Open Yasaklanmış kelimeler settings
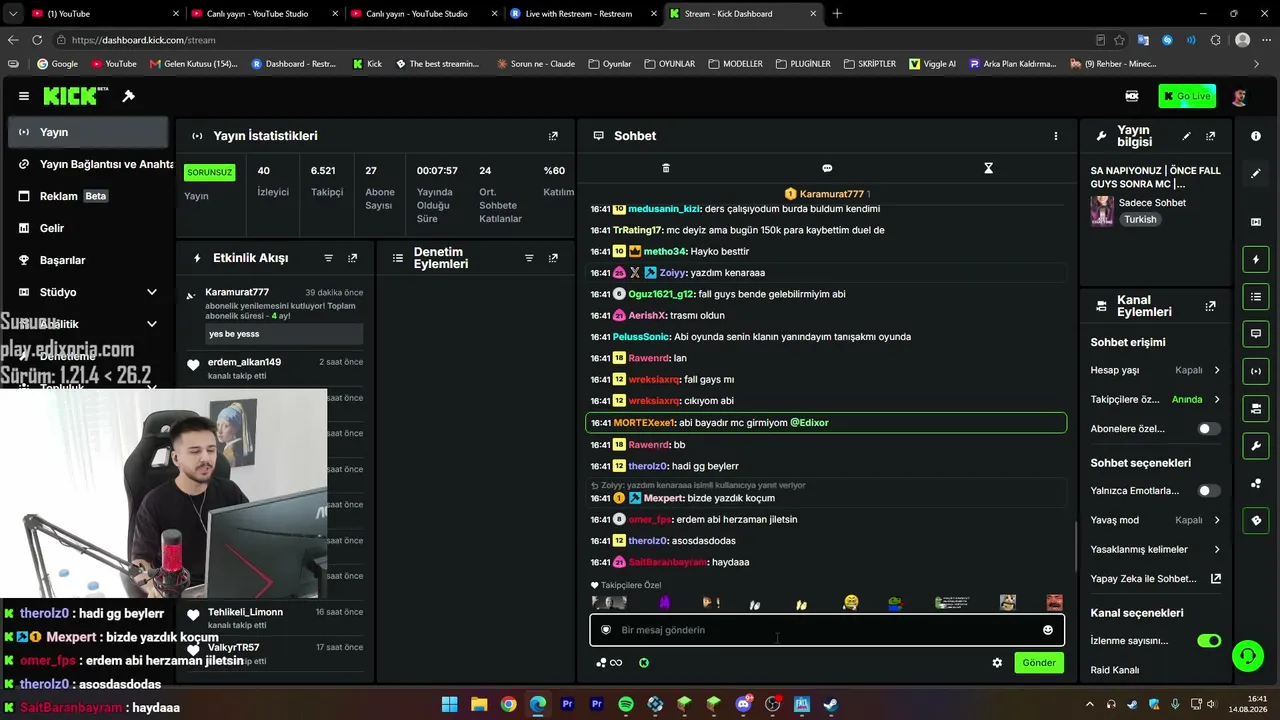1280x720 pixels. [1155, 549]
